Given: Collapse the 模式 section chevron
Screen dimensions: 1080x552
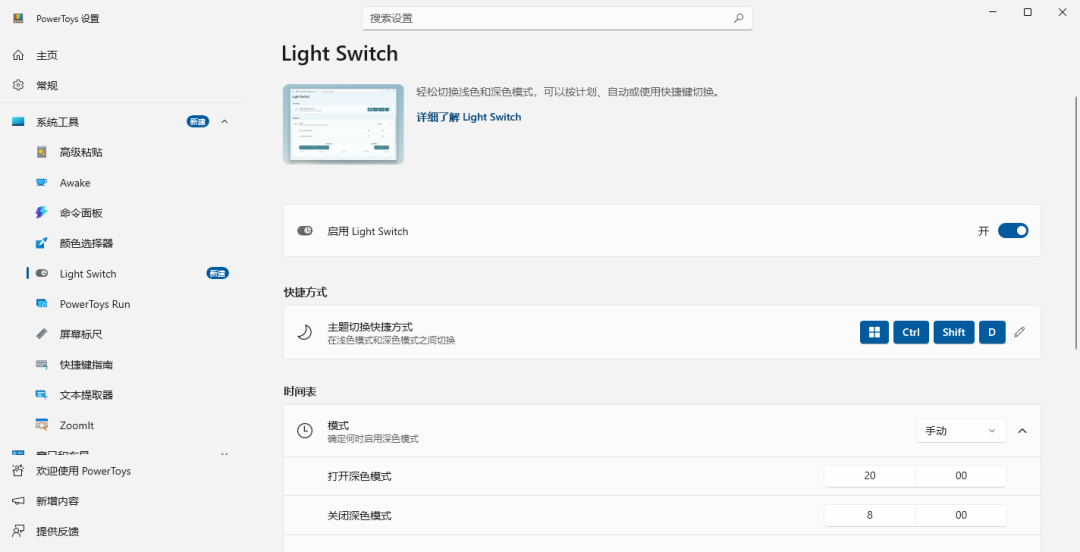Looking at the screenshot, I should click(x=1022, y=431).
